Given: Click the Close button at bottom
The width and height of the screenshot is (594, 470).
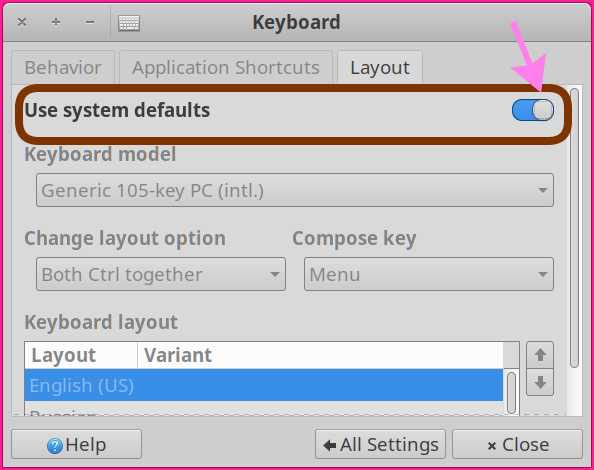Looking at the screenshot, I should coord(517,444).
